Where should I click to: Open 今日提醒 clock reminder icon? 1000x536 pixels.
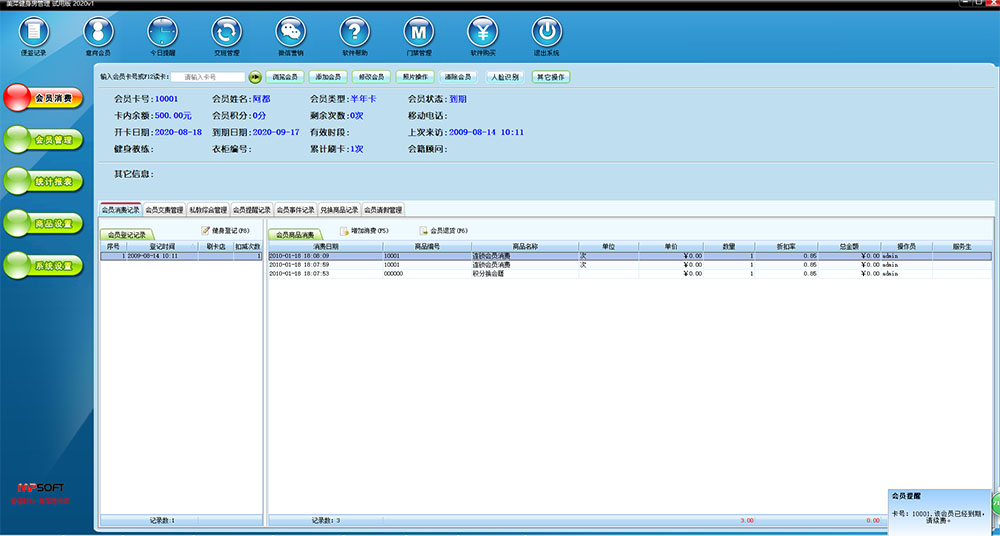click(x=162, y=33)
